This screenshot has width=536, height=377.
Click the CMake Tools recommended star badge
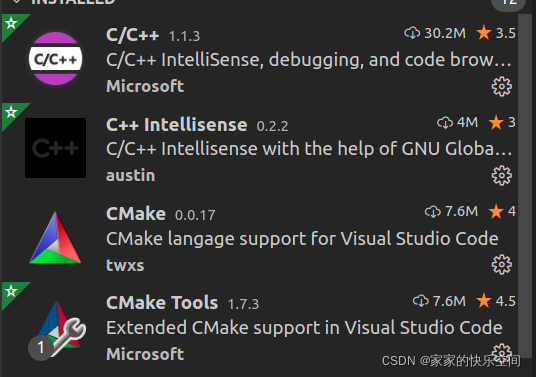(x=11, y=291)
